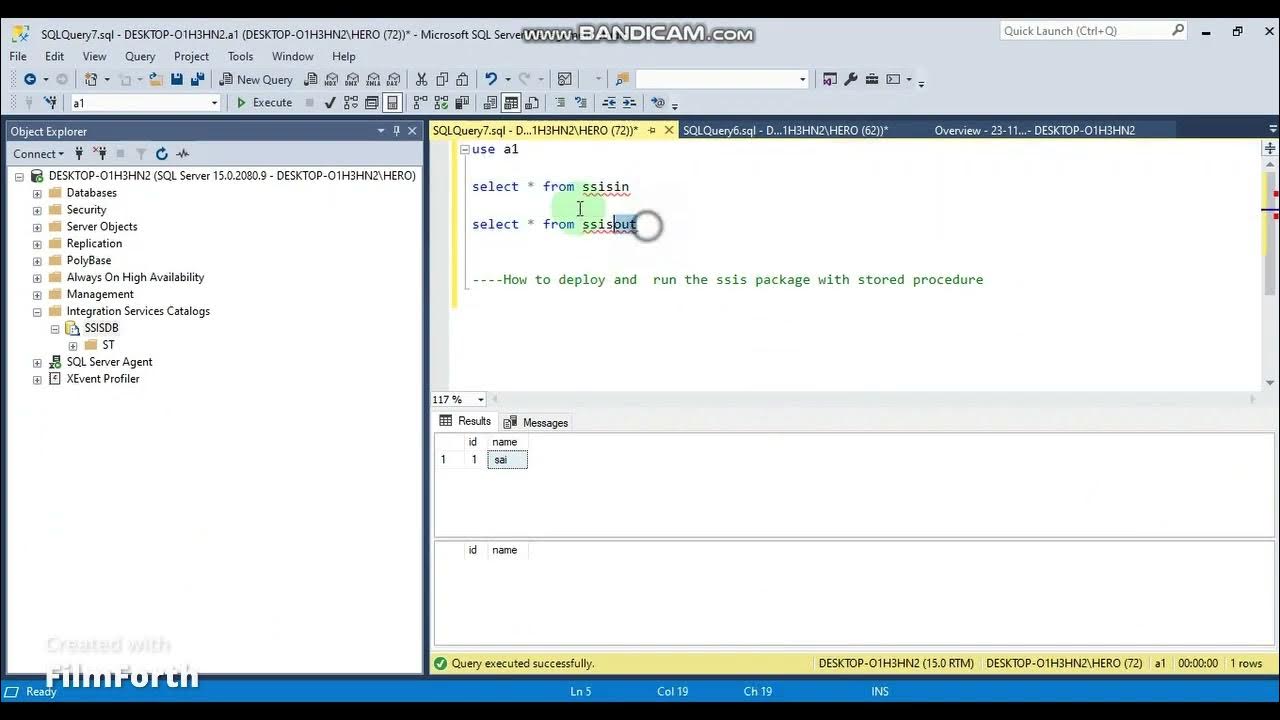The height and width of the screenshot is (720, 1280).
Task: Click the editor vertical scrollbar down arrow
Action: (1271, 383)
